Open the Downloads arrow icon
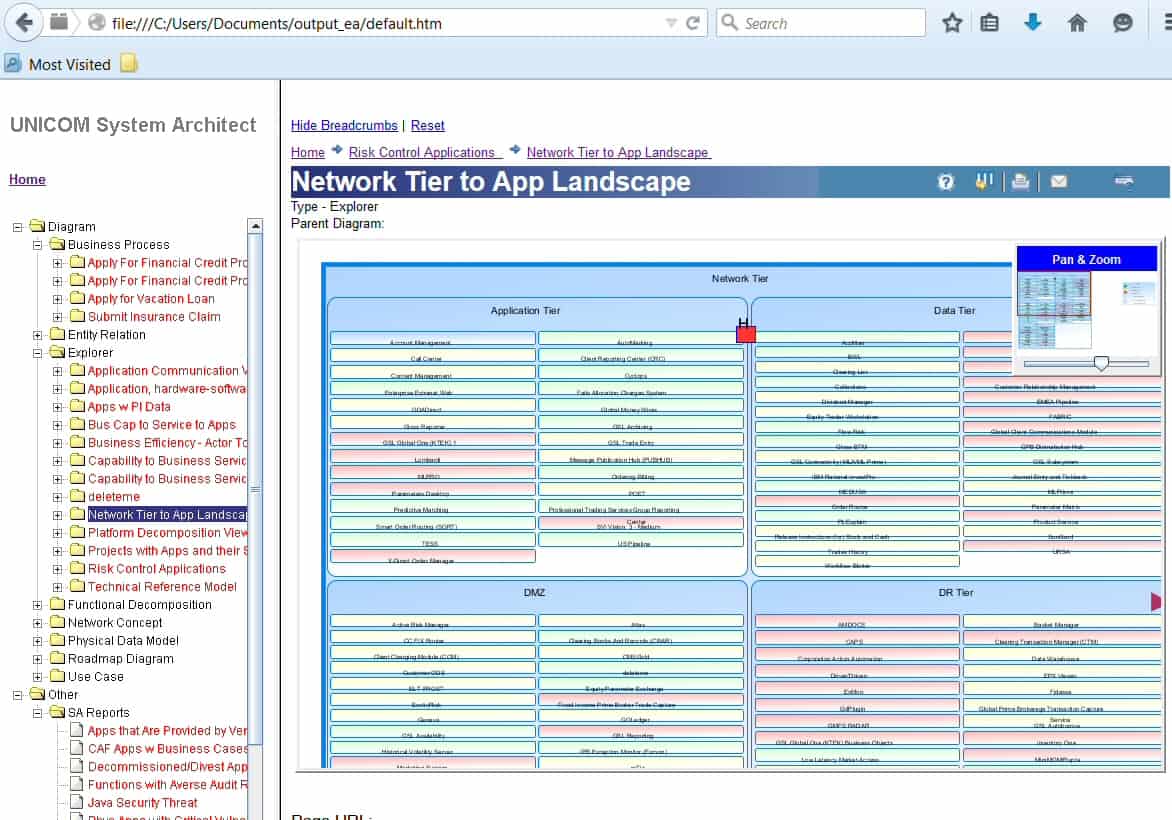Screen dimensions: 1172x820 (x=1033, y=22)
